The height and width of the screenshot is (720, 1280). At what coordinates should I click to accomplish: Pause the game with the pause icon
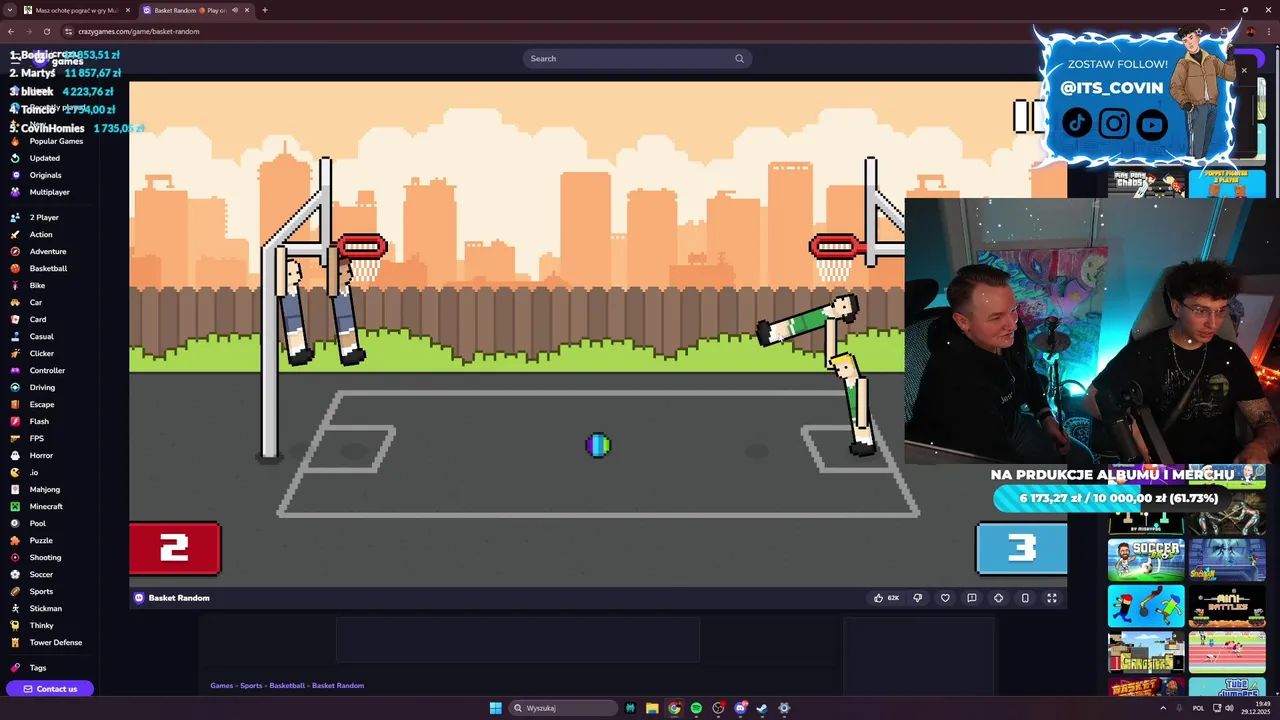[x=1028, y=116]
